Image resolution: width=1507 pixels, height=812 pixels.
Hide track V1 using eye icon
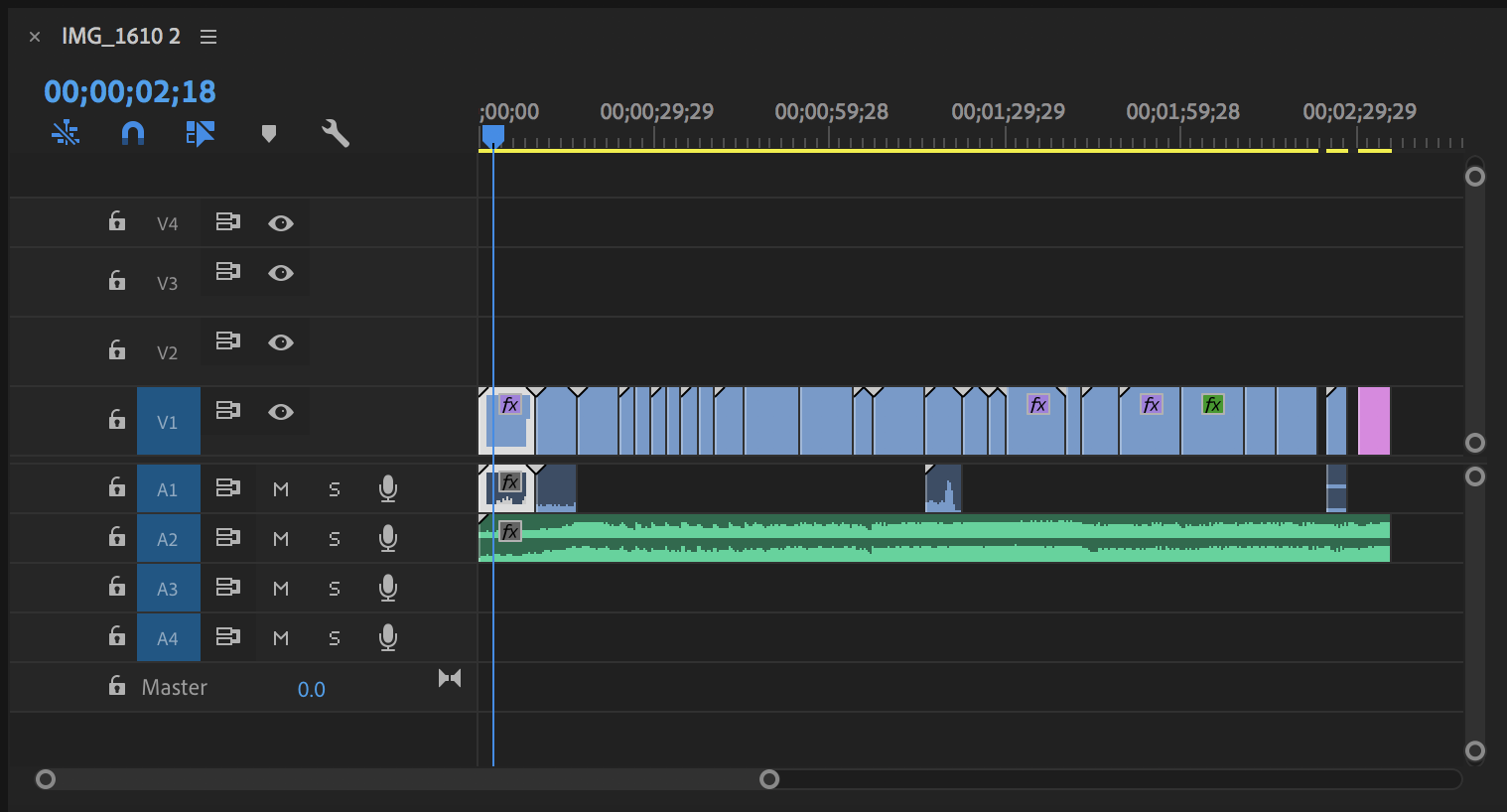click(x=281, y=412)
